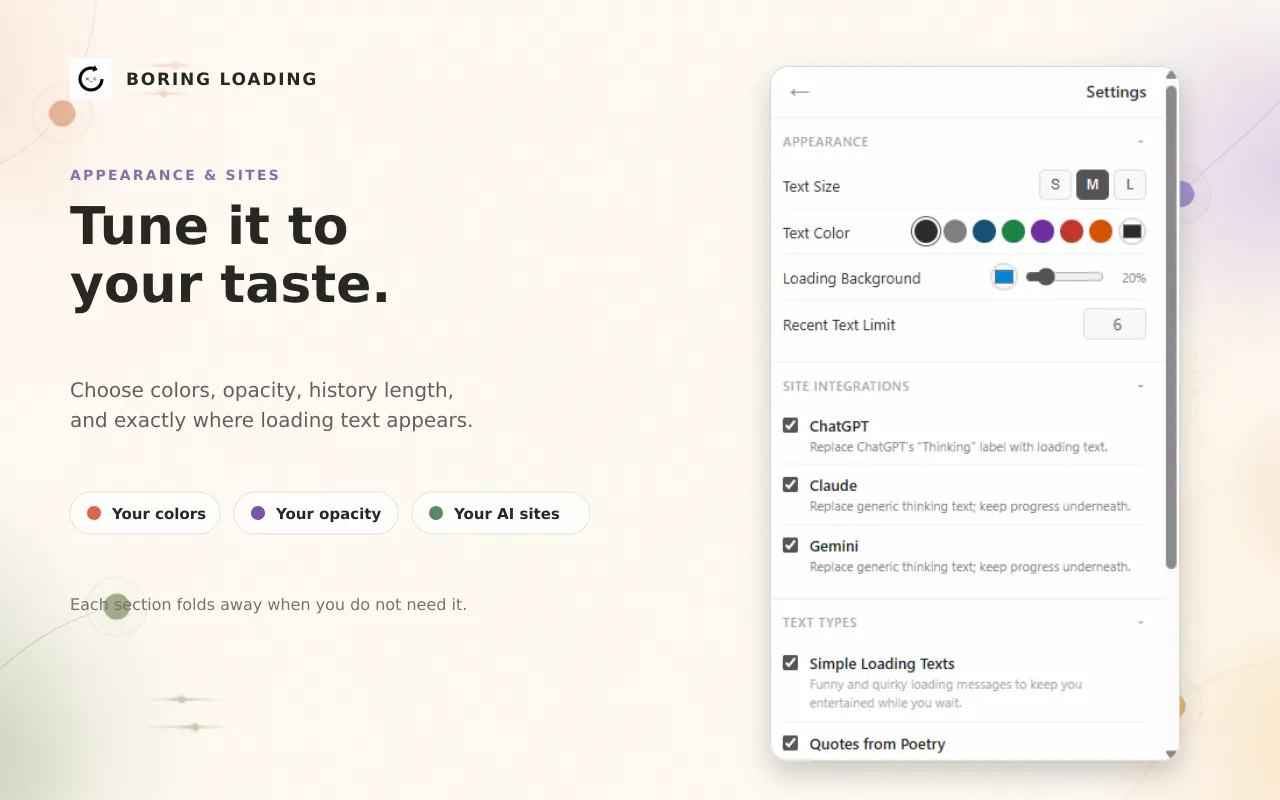This screenshot has width=1280, height=800.
Task: Click ChatGPT's Thinking label description text
Action: pos(958,447)
